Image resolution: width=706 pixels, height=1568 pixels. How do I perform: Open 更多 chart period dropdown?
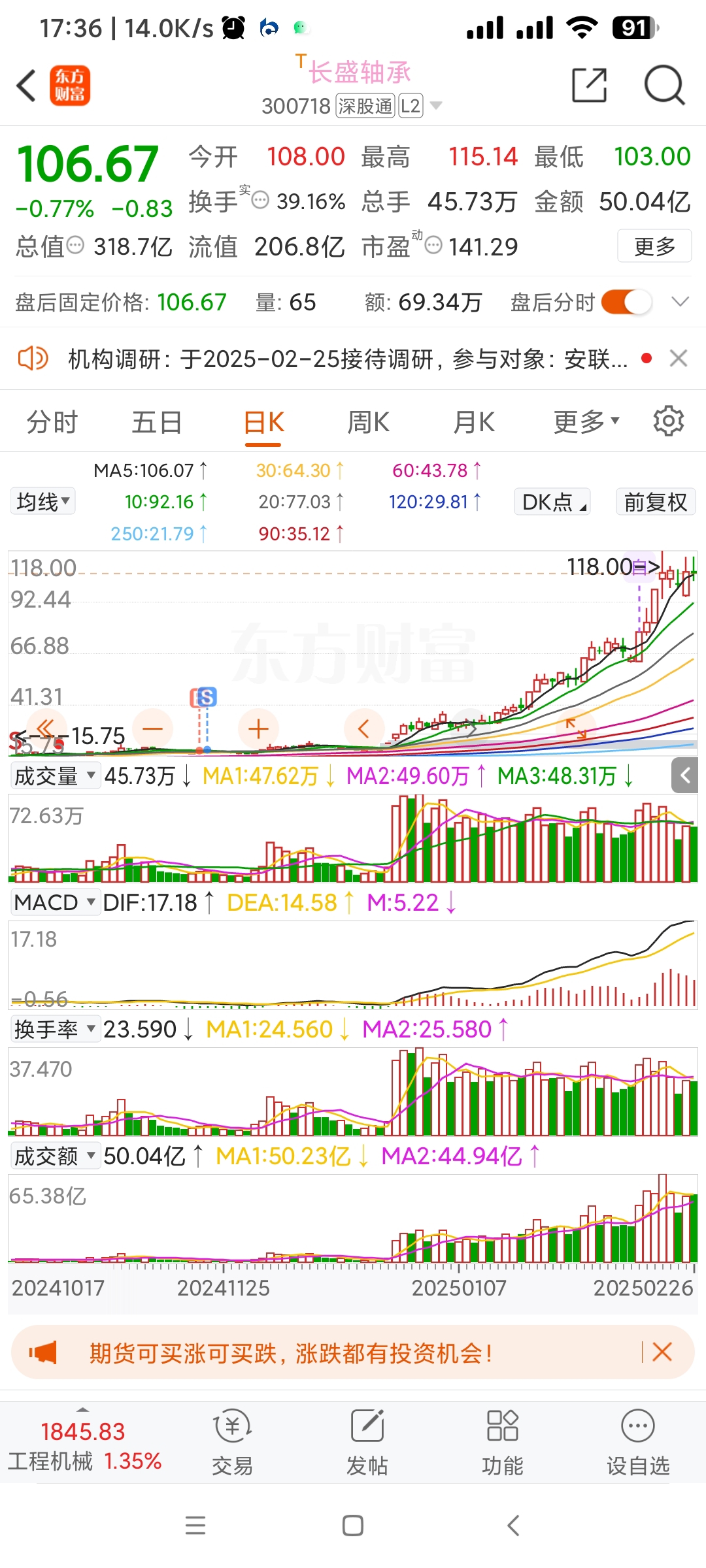pos(586,422)
